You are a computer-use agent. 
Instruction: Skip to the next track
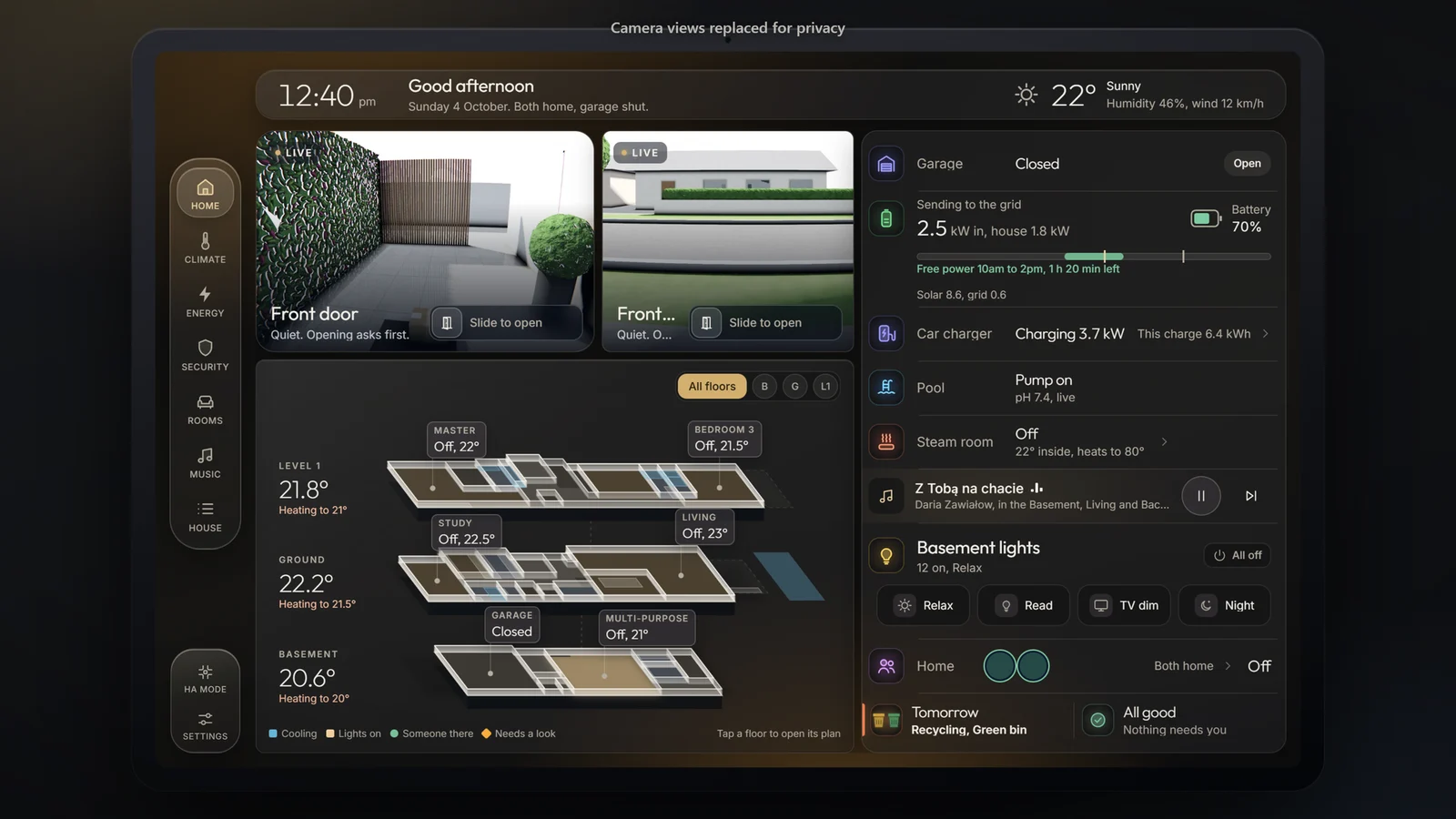pyautogui.click(x=1251, y=496)
